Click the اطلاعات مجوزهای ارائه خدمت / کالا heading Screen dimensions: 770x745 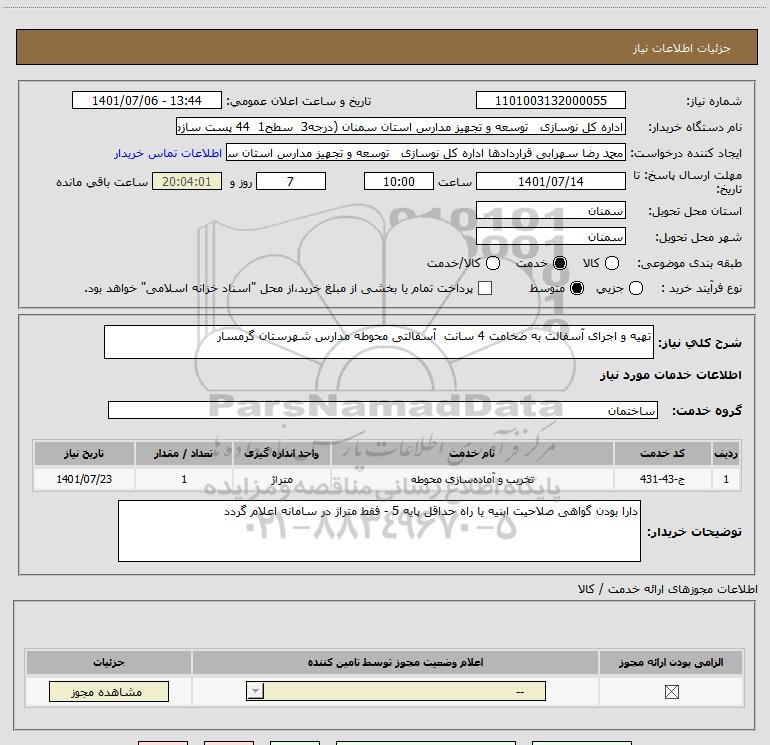point(667,589)
